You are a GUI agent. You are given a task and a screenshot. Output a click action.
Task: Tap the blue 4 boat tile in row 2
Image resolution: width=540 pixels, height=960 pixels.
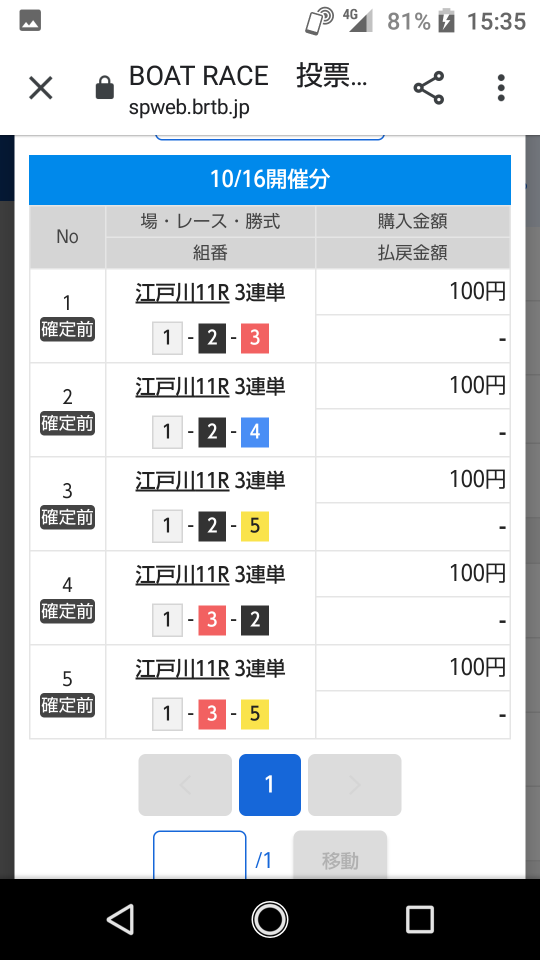pyautogui.click(x=255, y=432)
